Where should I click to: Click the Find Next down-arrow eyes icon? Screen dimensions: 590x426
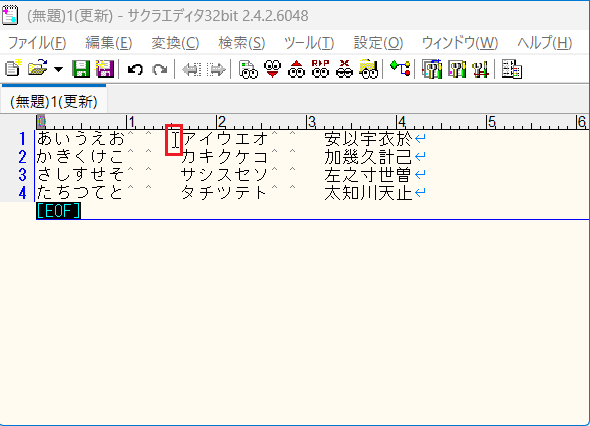click(x=272, y=69)
